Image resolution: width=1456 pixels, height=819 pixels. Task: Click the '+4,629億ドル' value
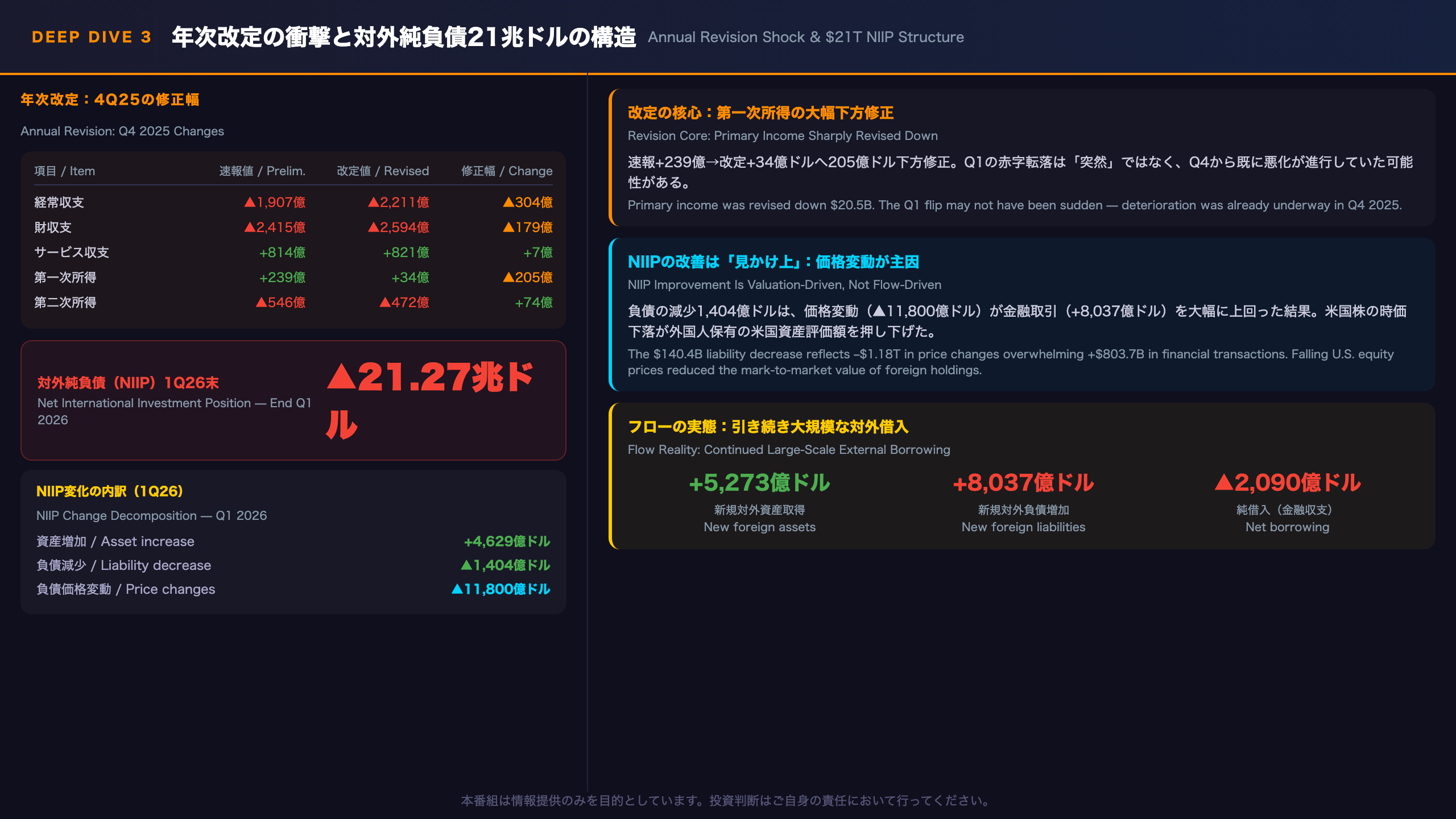pyautogui.click(x=507, y=541)
